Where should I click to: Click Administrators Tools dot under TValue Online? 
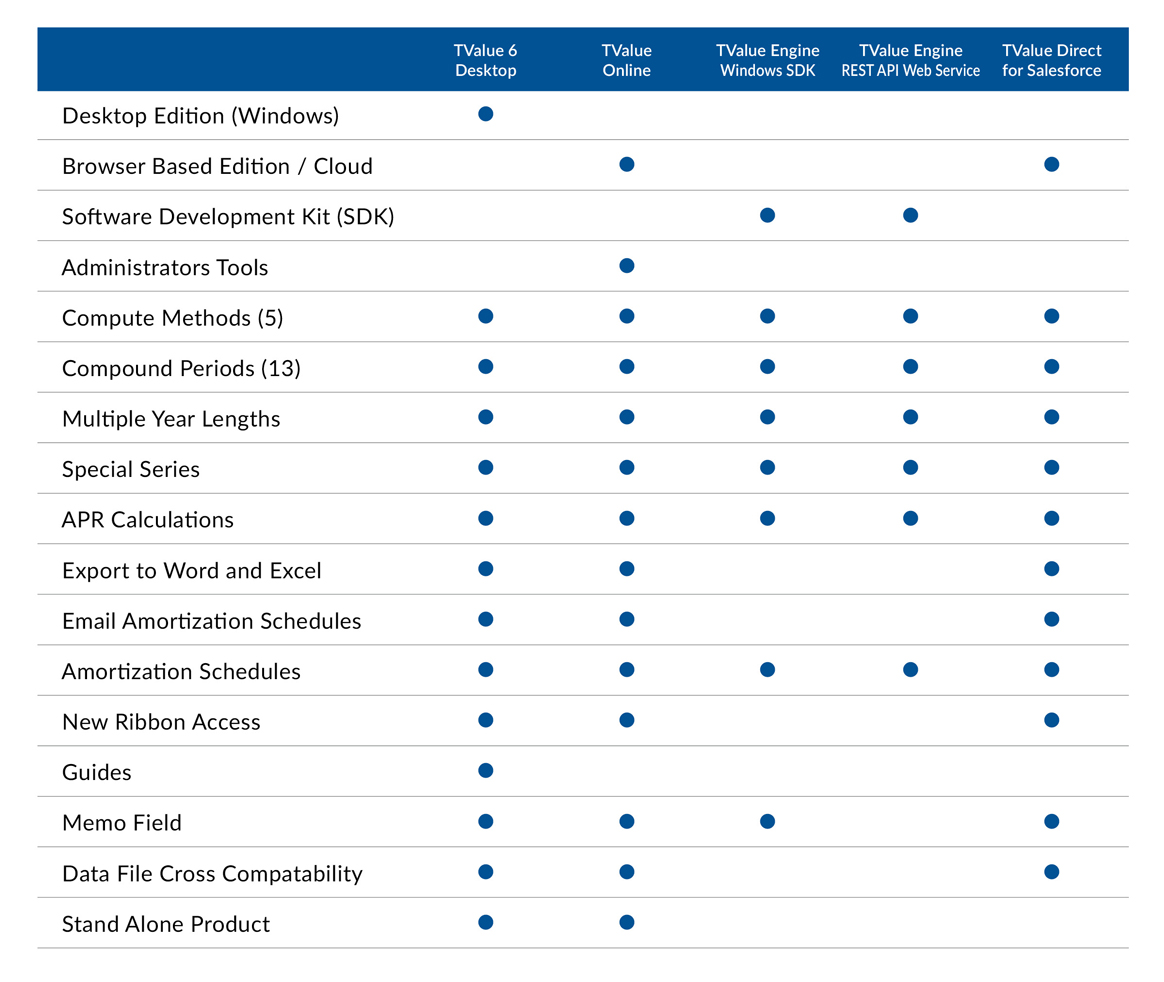627,266
